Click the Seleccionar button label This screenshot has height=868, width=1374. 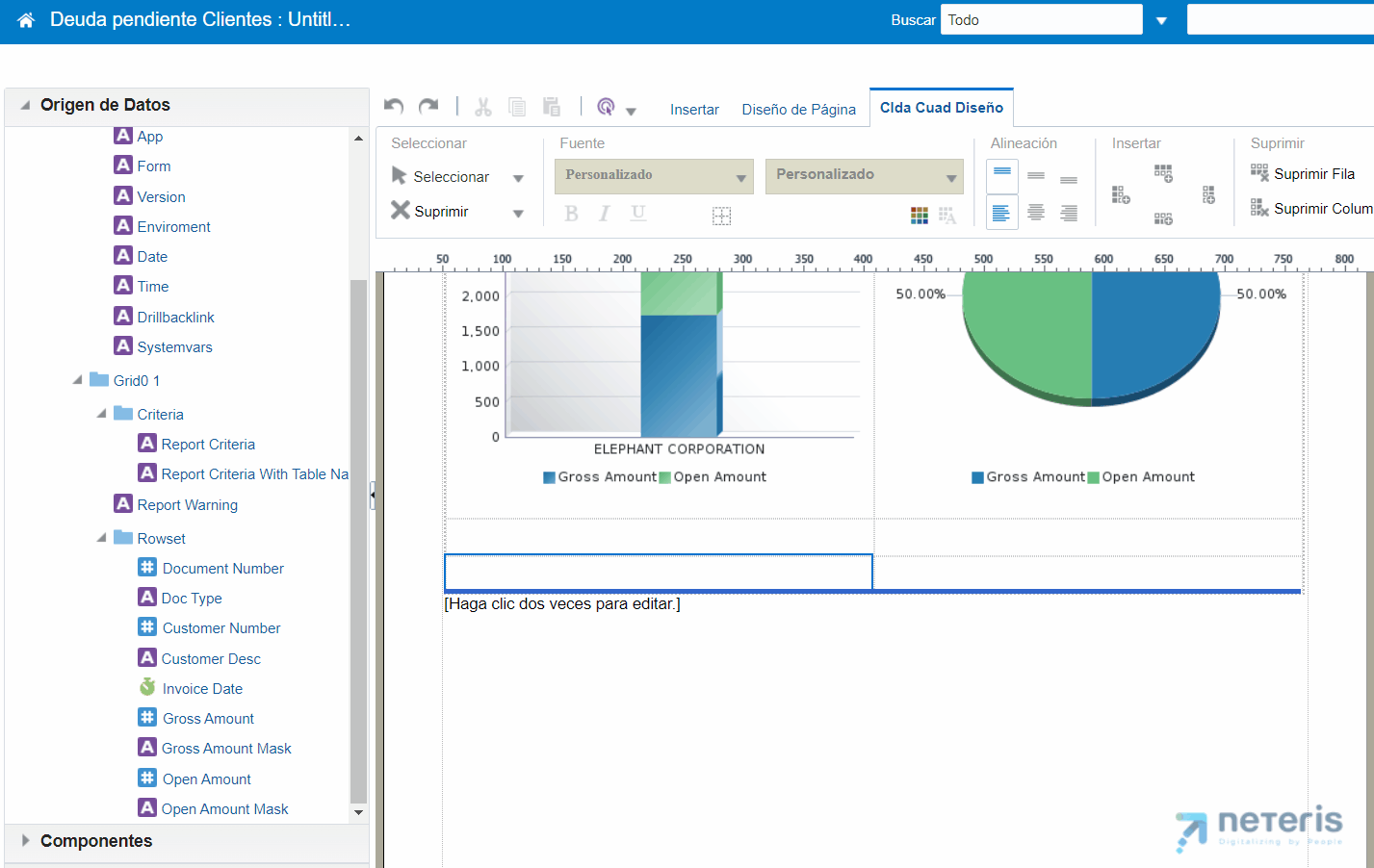coord(451,177)
